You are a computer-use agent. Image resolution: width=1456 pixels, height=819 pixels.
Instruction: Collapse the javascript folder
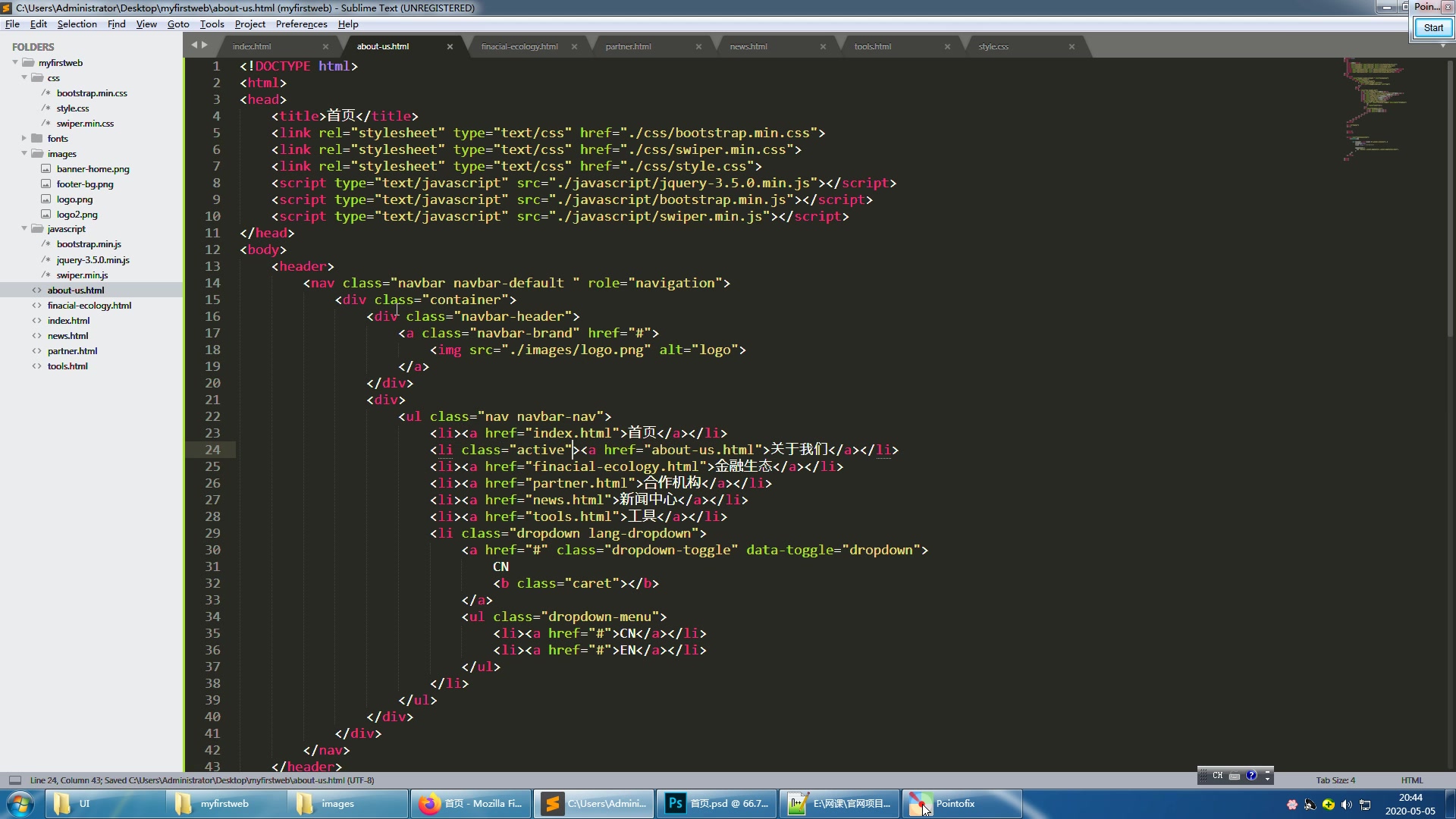pos(24,228)
